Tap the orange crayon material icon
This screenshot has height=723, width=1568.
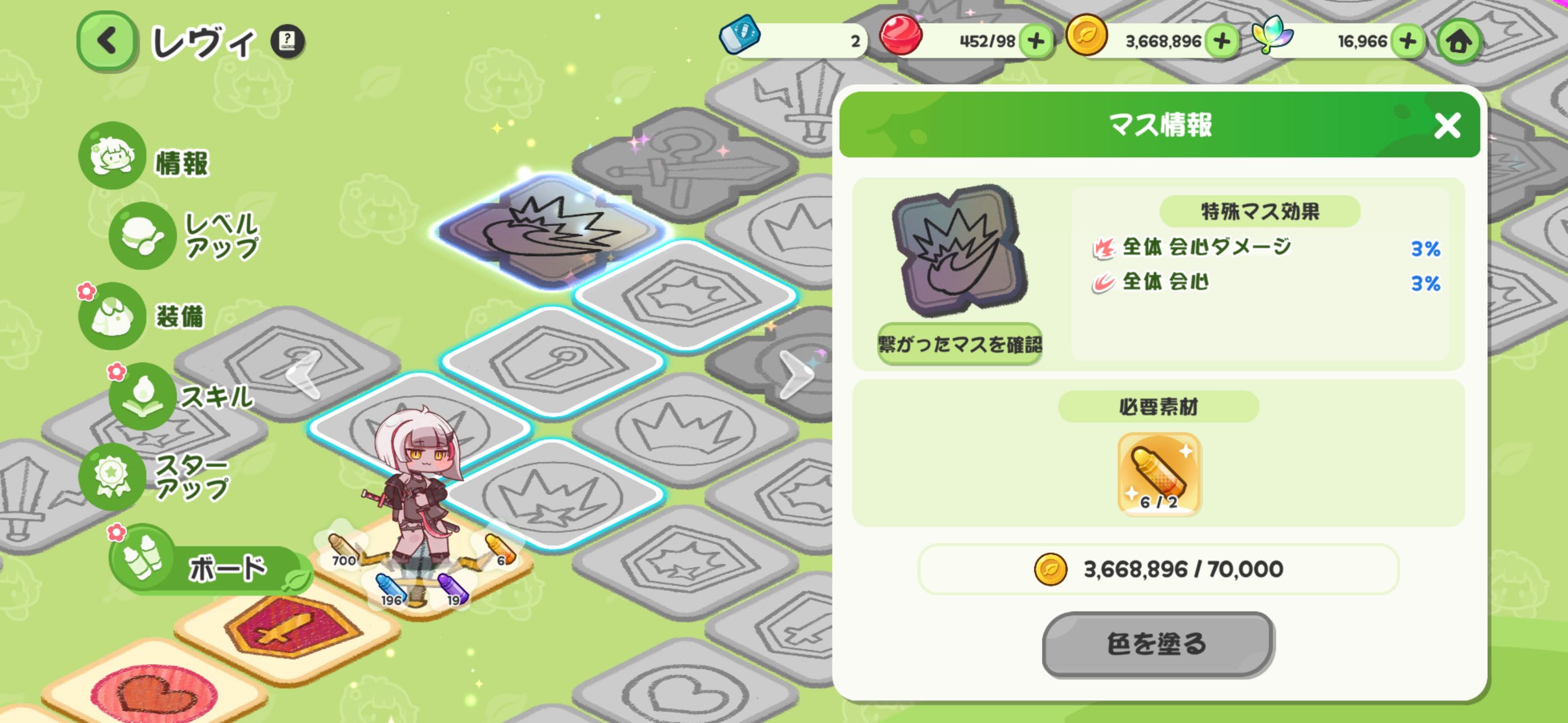tap(1159, 474)
